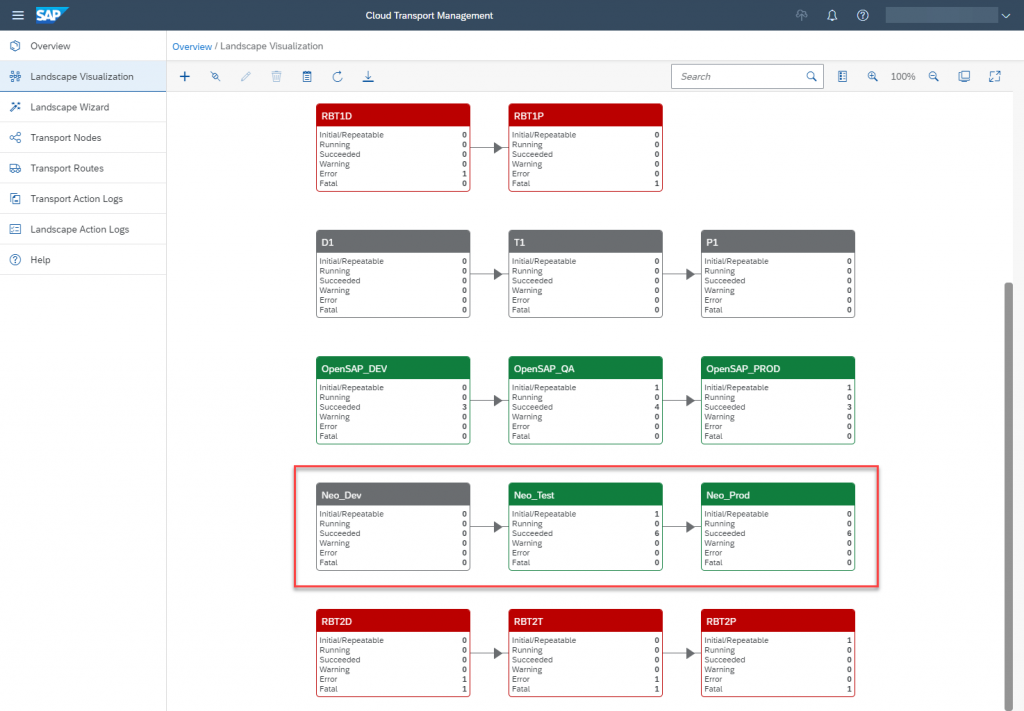The width and height of the screenshot is (1024, 711).
Task: Open notifications bell
Action: pyautogui.click(x=832, y=15)
